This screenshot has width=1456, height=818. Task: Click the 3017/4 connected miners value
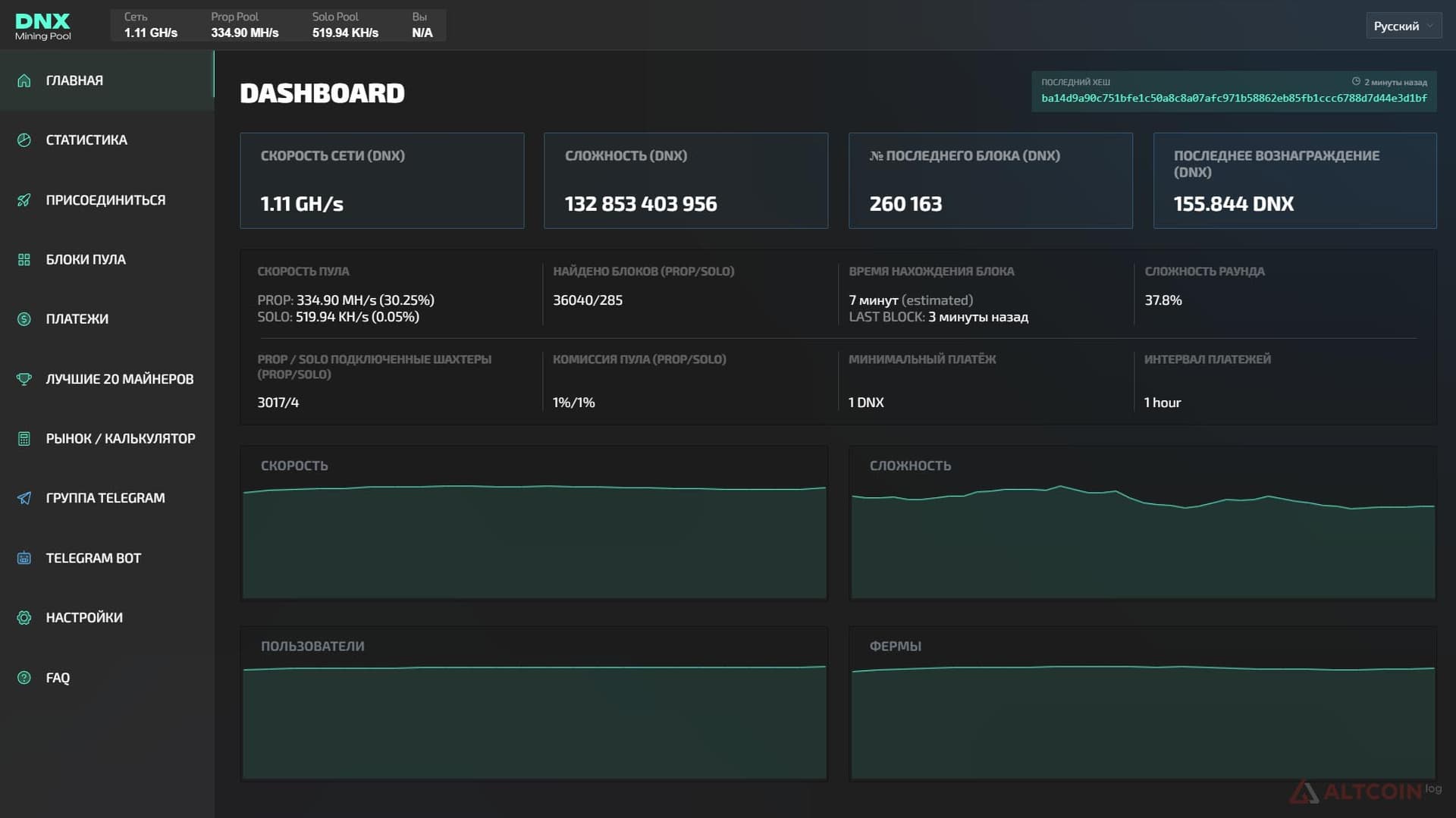278,403
